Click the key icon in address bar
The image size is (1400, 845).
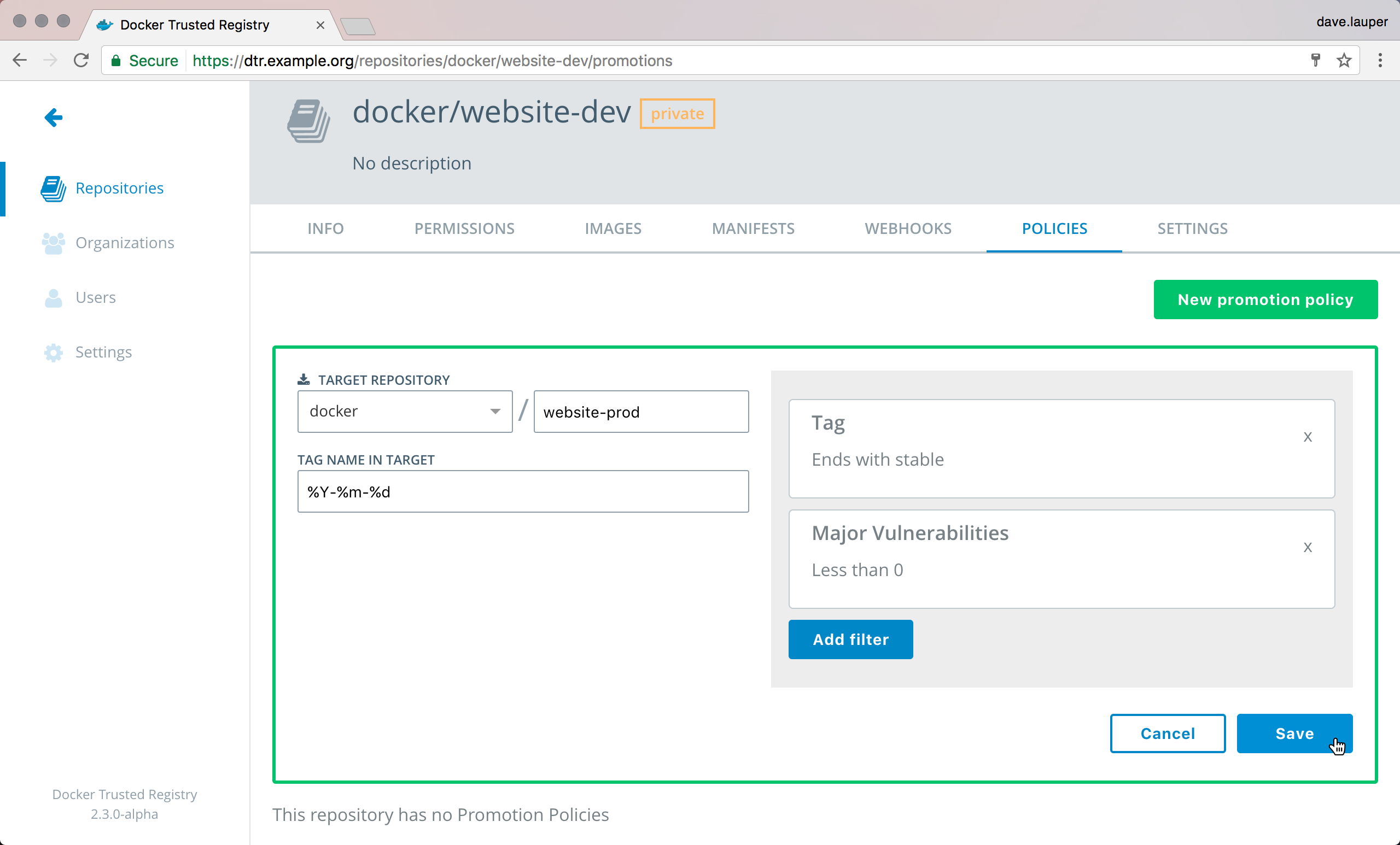1315,60
